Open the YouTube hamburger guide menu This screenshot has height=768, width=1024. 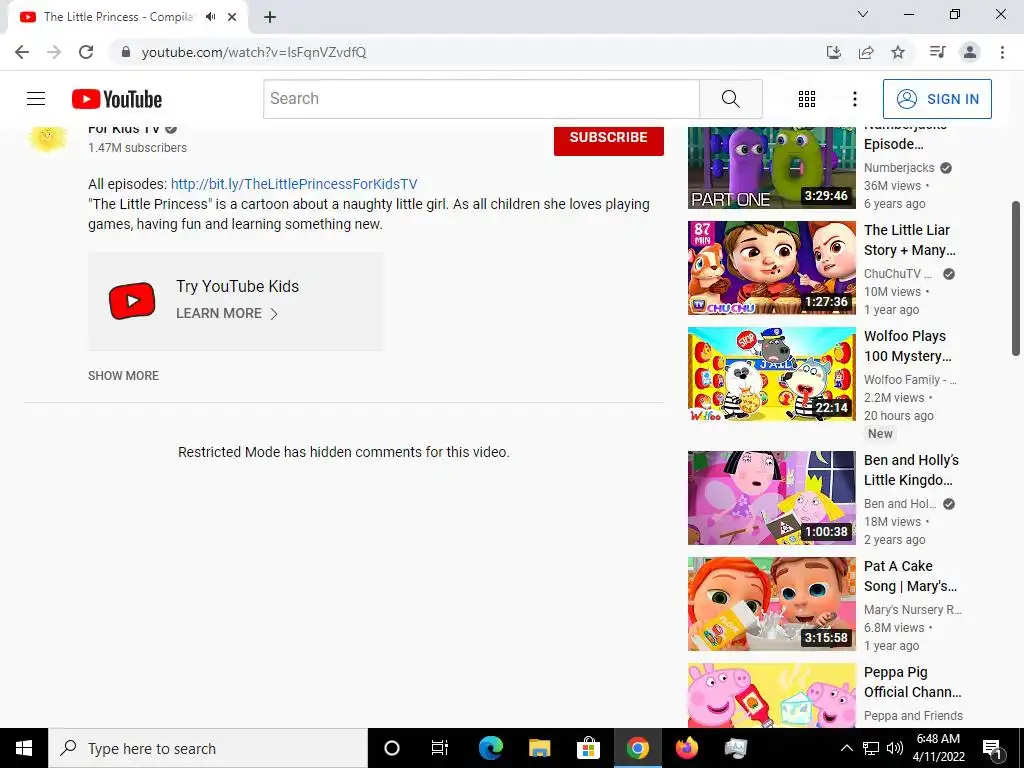tap(36, 99)
